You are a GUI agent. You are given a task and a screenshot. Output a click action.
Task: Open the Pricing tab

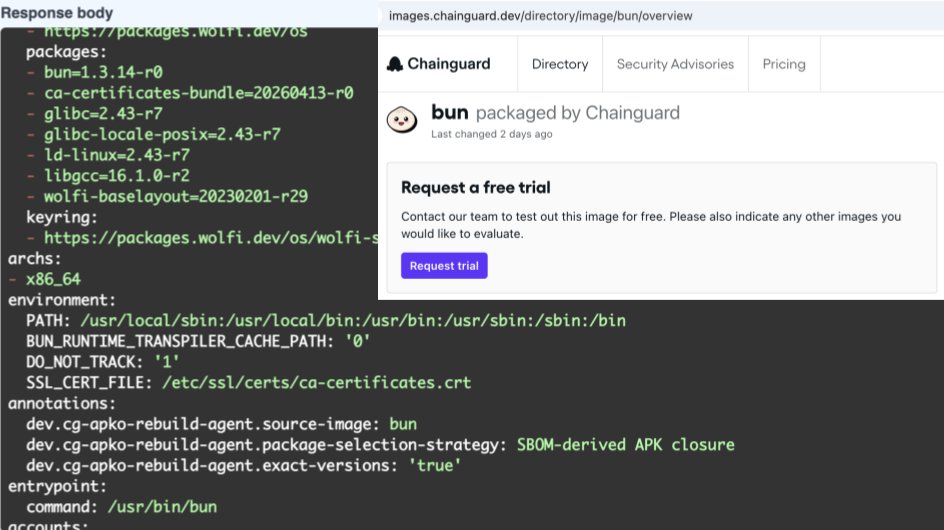[x=784, y=64]
